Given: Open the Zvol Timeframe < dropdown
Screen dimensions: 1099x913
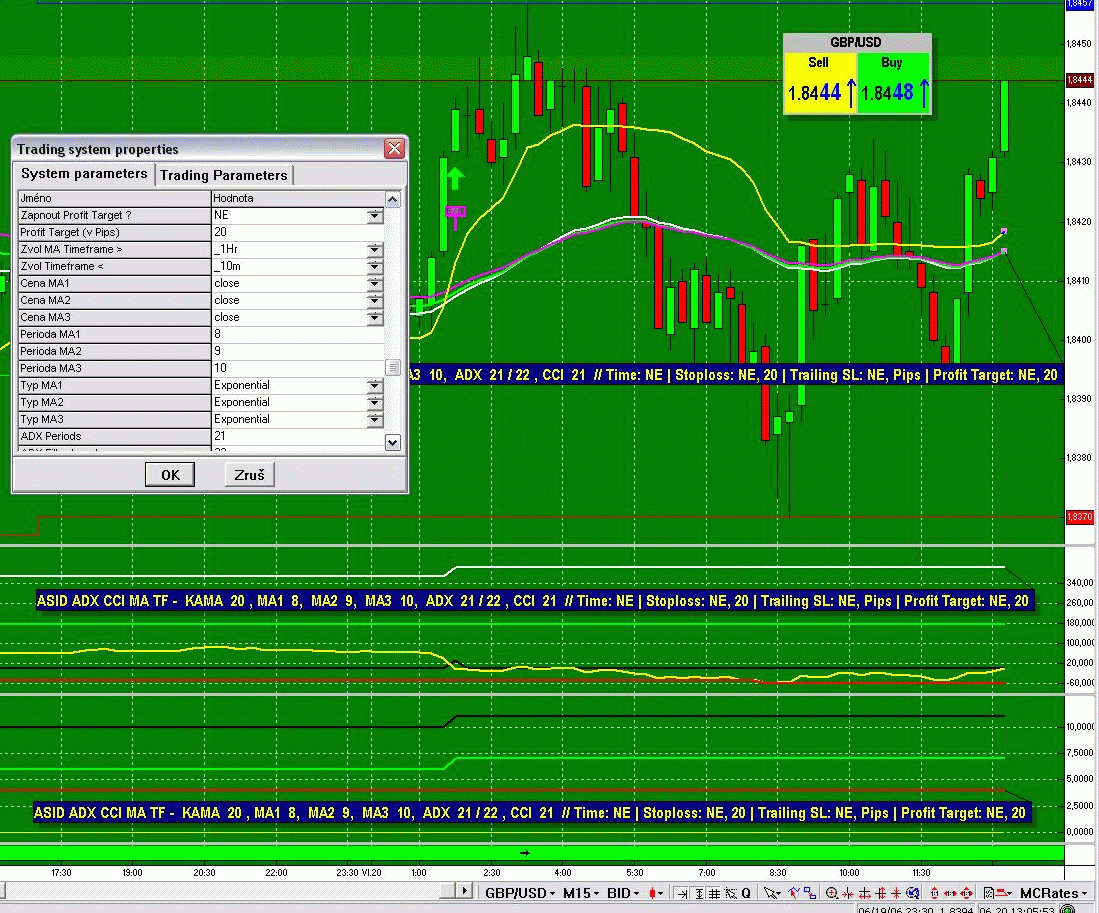Looking at the screenshot, I should pos(374,266).
